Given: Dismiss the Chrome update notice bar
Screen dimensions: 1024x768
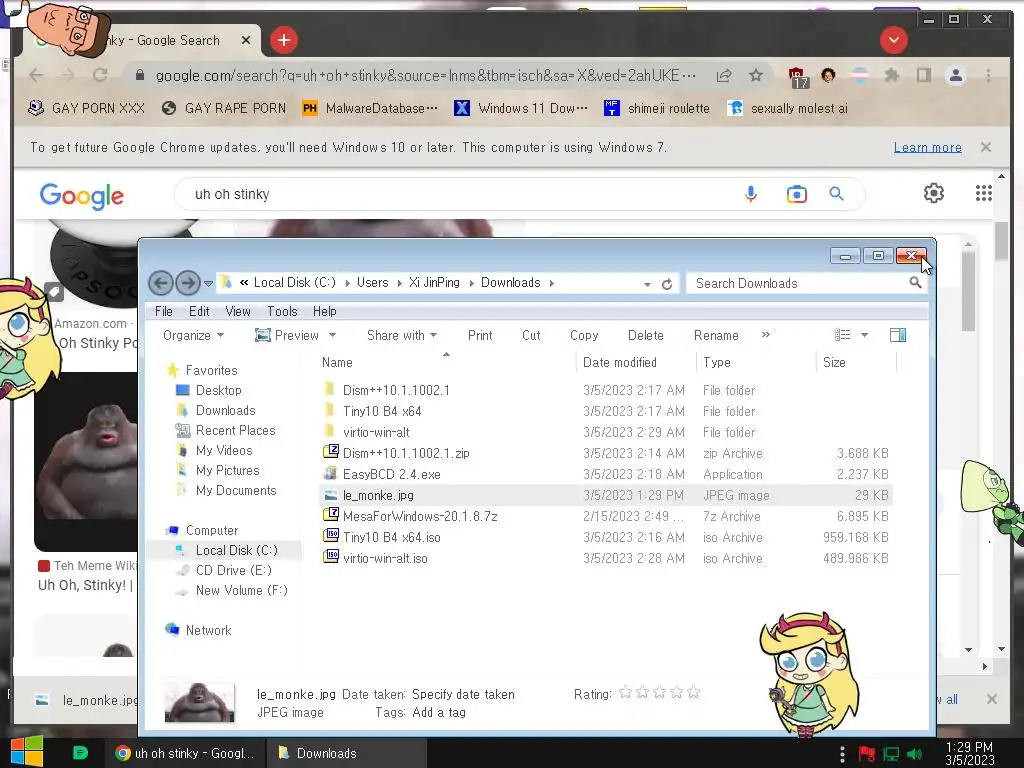Looking at the screenshot, I should coord(985,148).
